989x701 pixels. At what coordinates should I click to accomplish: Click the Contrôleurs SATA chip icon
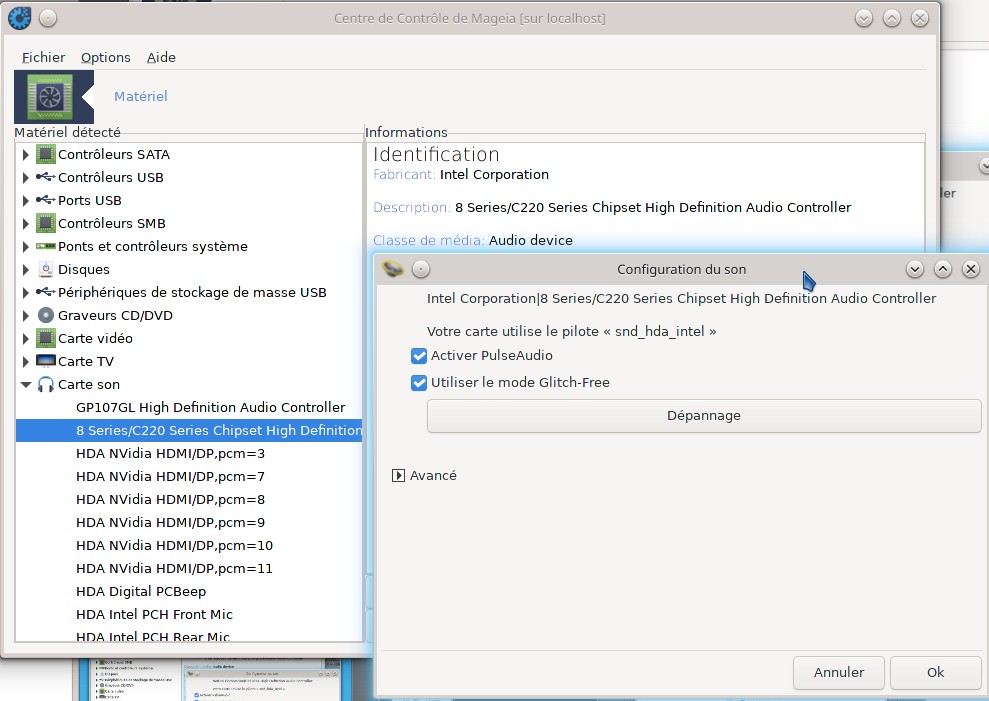click(x=45, y=154)
